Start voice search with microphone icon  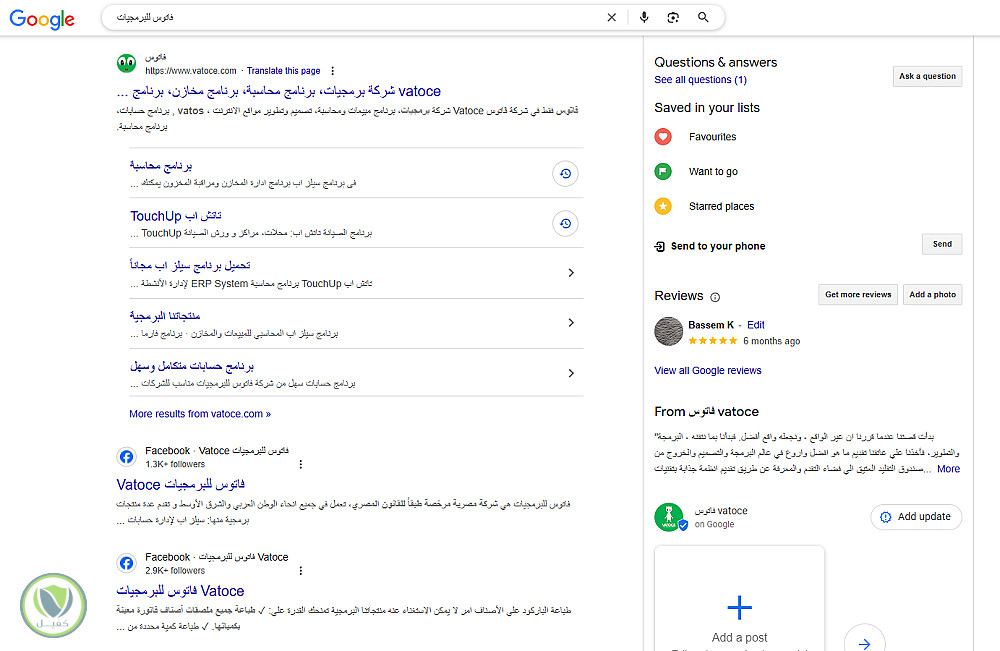click(644, 18)
